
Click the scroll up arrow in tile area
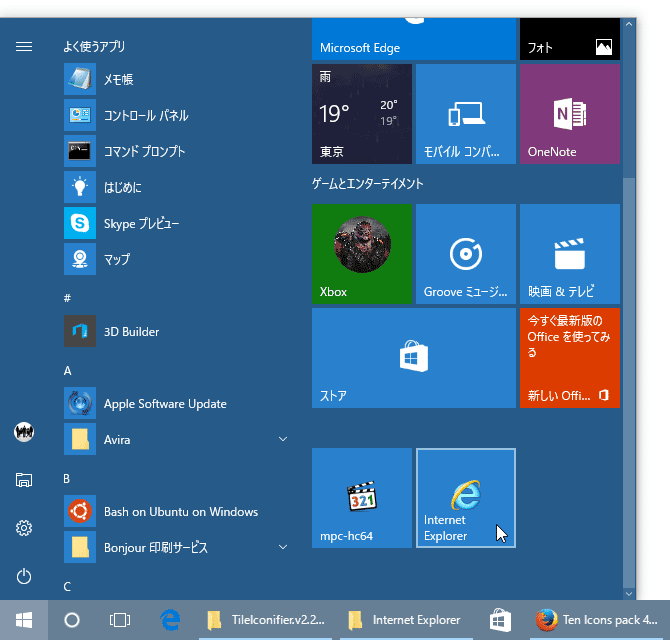click(x=629, y=24)
